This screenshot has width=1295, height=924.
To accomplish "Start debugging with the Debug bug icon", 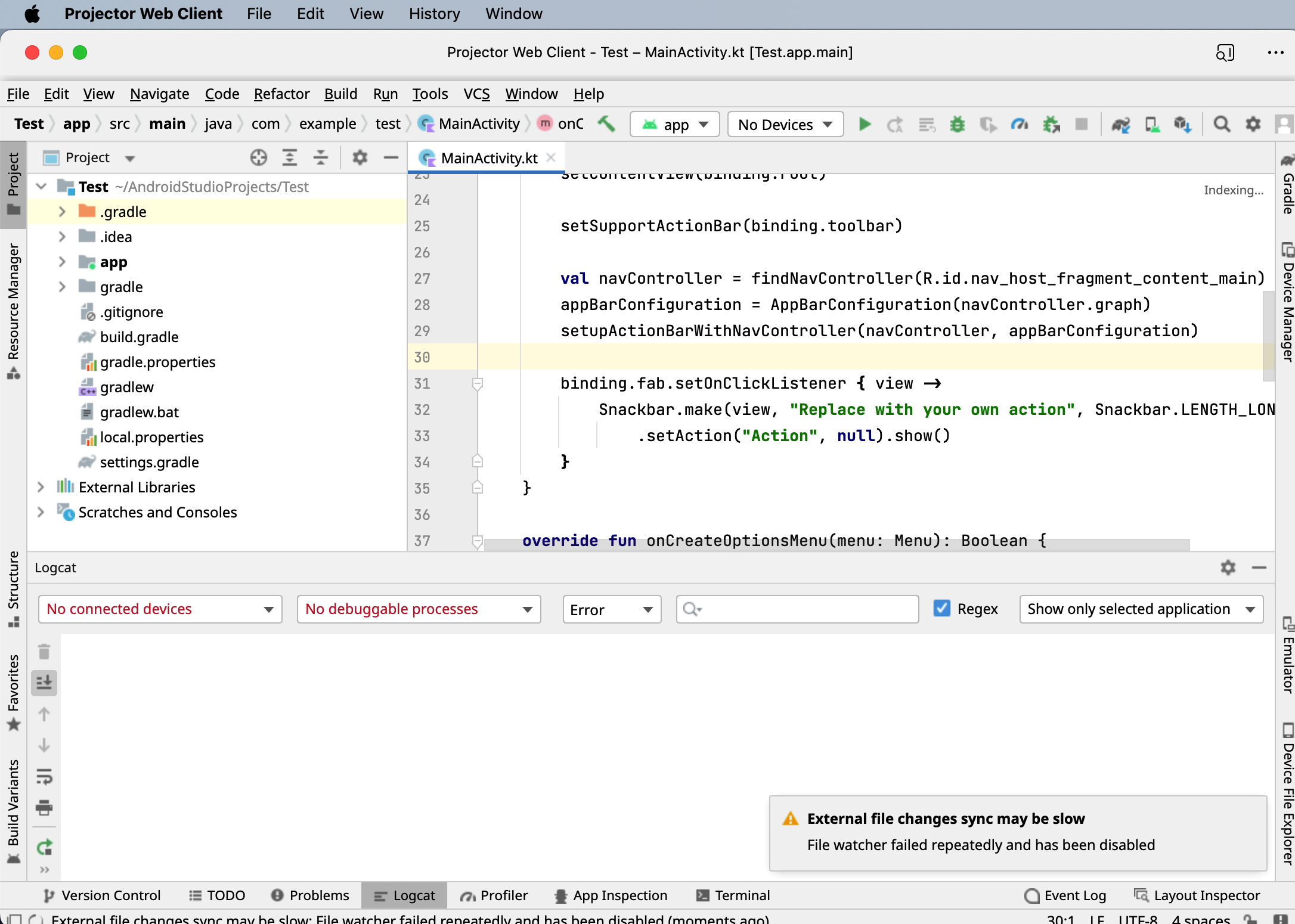I will coord(957,124).
